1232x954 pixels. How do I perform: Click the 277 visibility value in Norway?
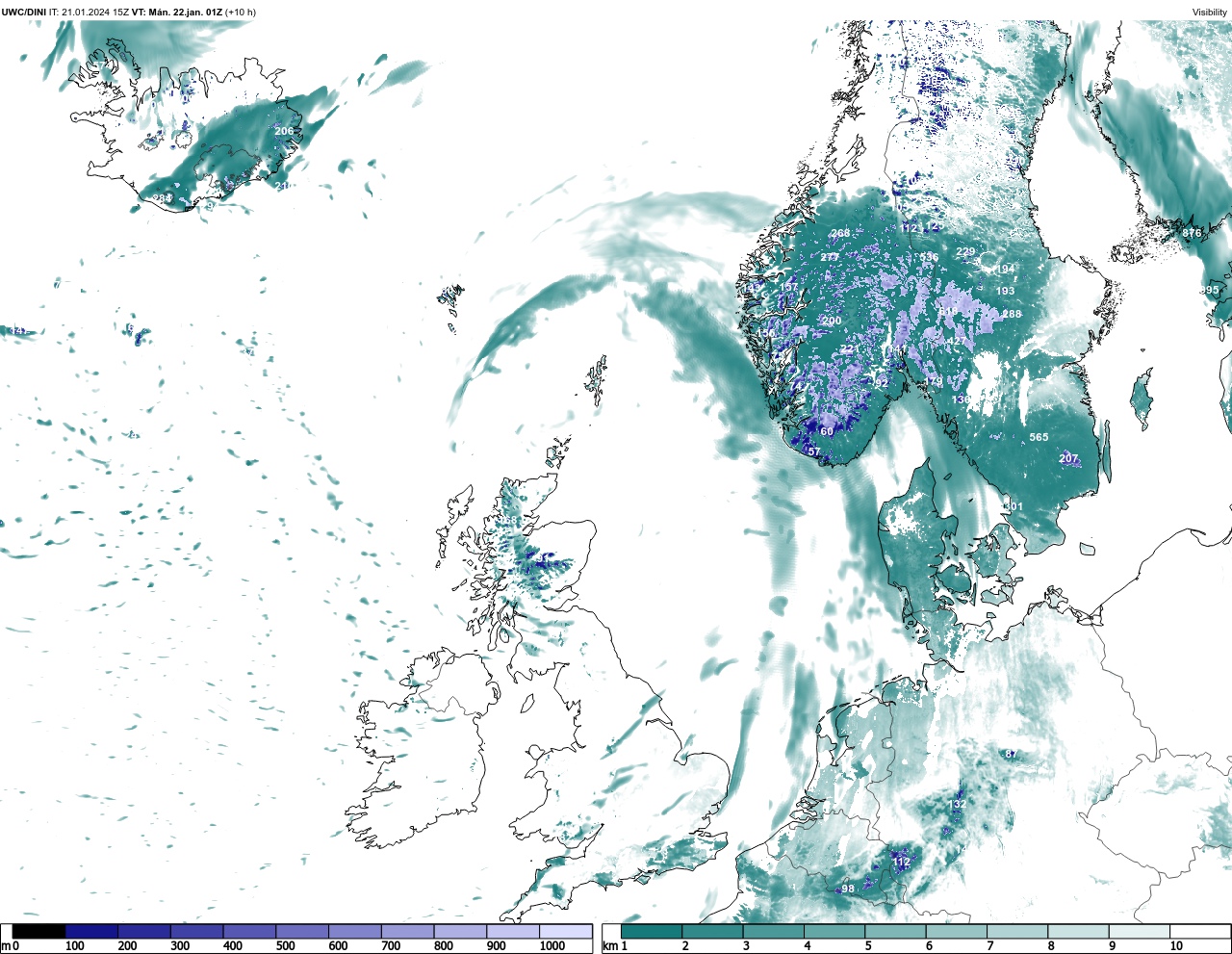coord(830,257)
